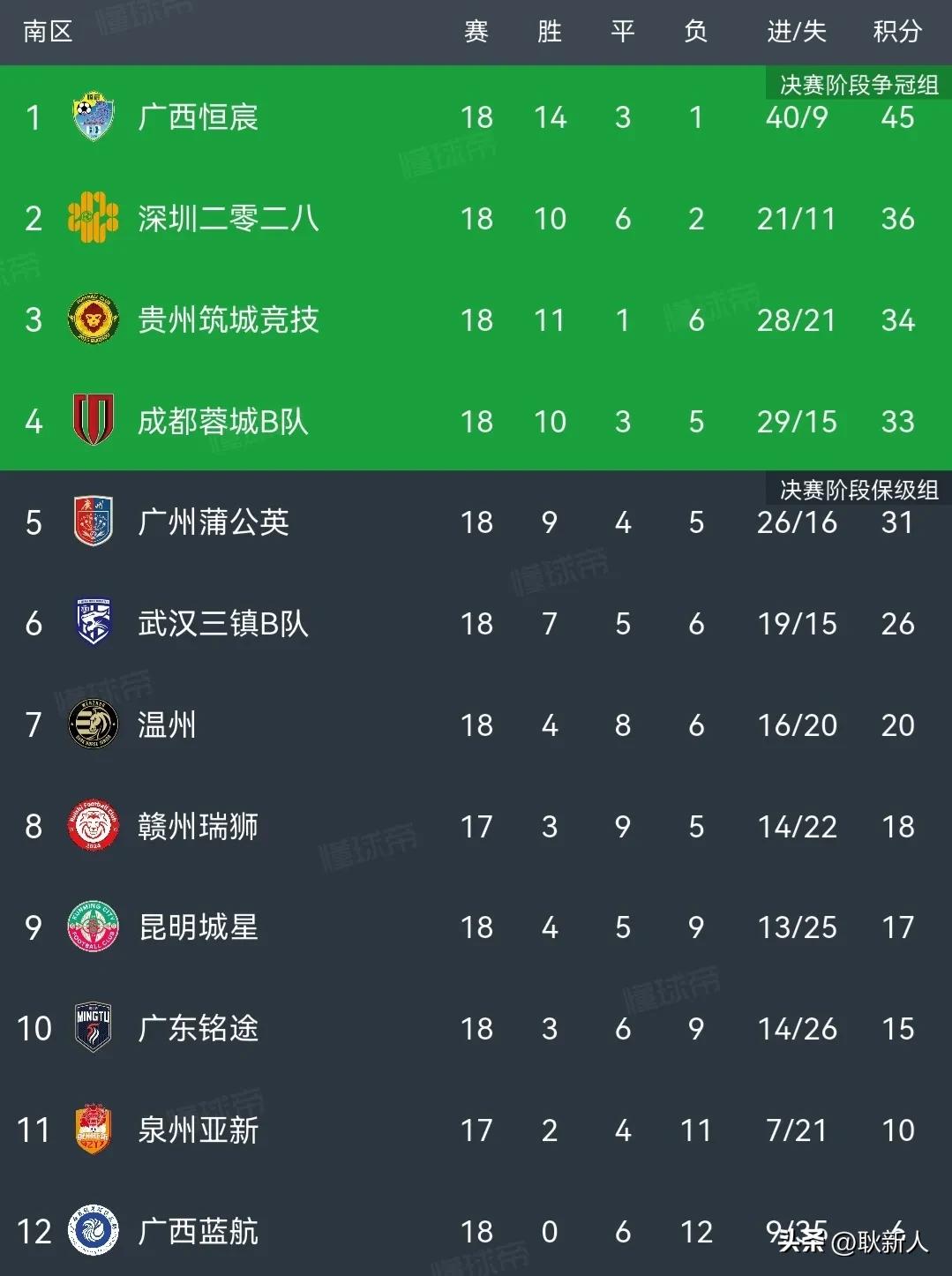This screenshot has width=952, height=1276.
Task: Tap the 广州蒲公英 club crest
Action: click(x=94, y=522)
